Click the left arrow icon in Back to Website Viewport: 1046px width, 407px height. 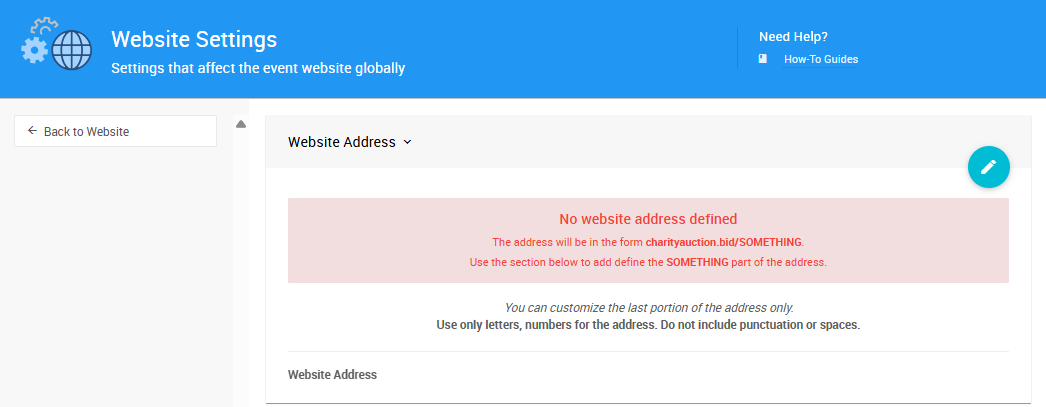32,131
